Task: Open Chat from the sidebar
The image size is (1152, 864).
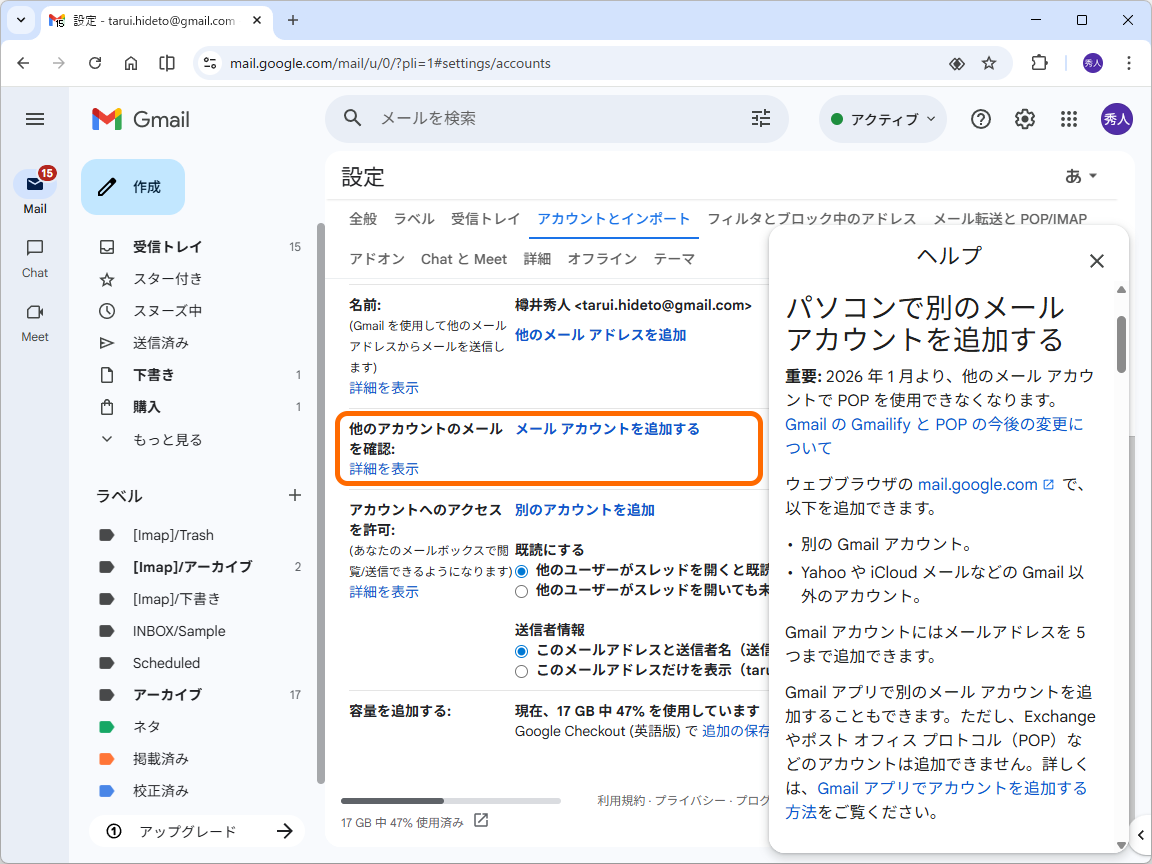Action: (34, 258)
